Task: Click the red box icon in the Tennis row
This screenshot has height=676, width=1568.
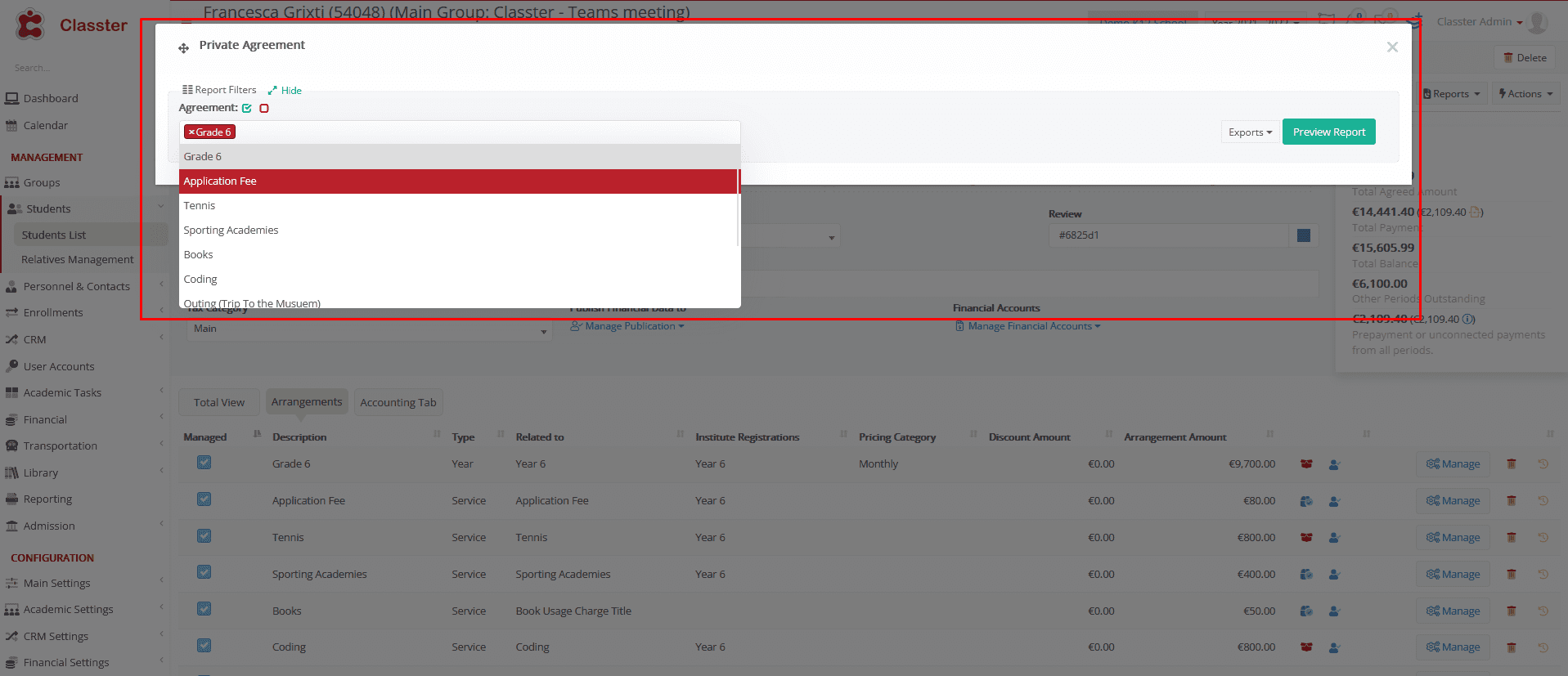Action: click(1306, 537)
